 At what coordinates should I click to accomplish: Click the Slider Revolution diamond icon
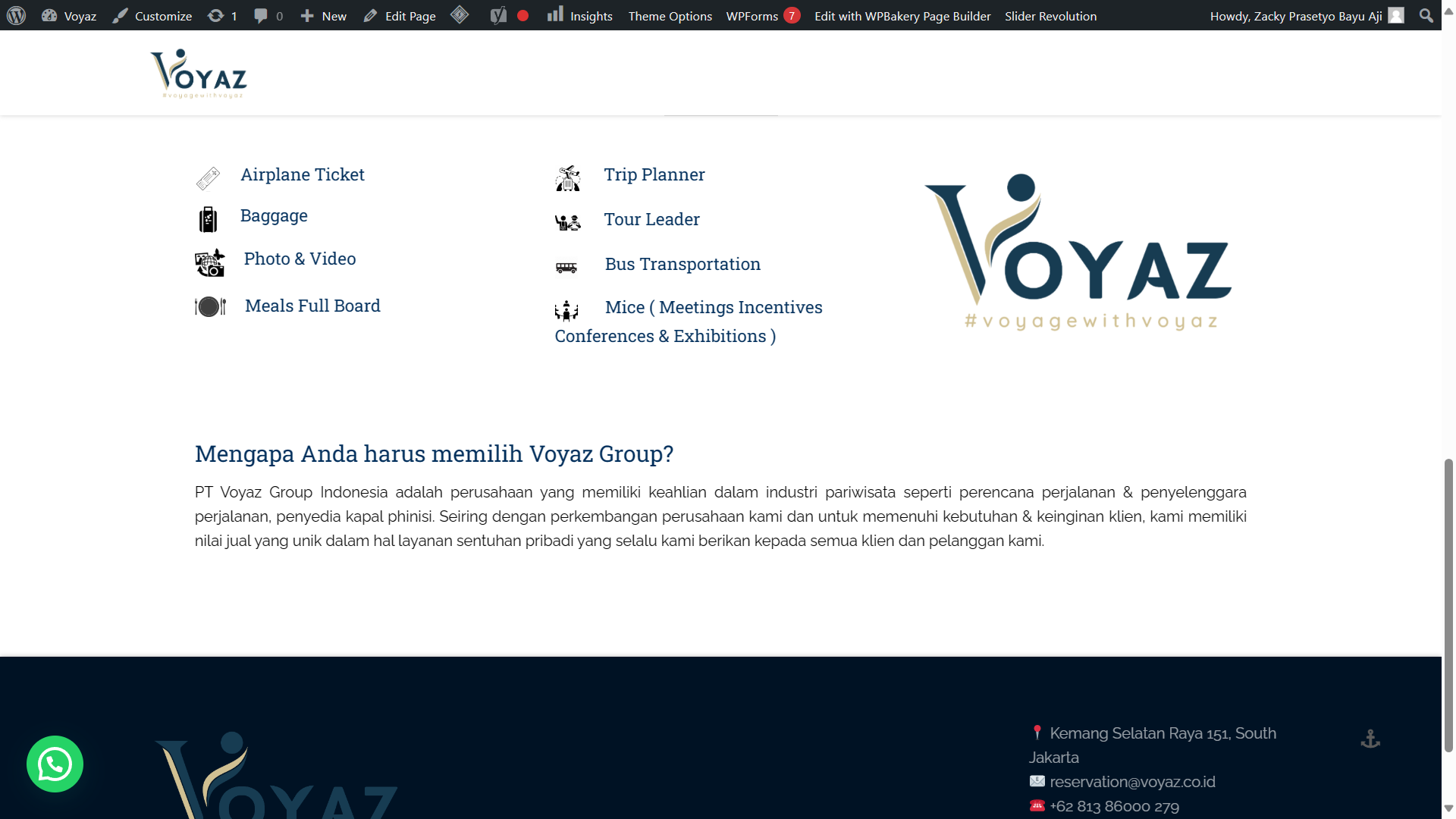coord(460,15)
